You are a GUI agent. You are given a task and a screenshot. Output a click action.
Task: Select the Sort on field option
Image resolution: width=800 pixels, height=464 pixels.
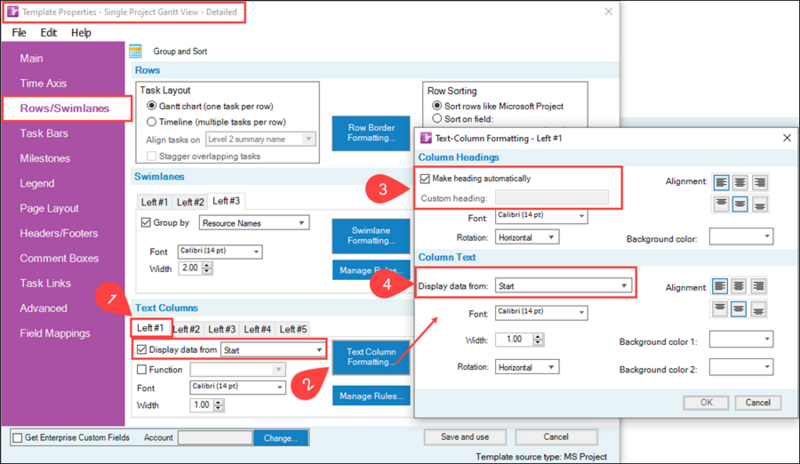[437, 118]
